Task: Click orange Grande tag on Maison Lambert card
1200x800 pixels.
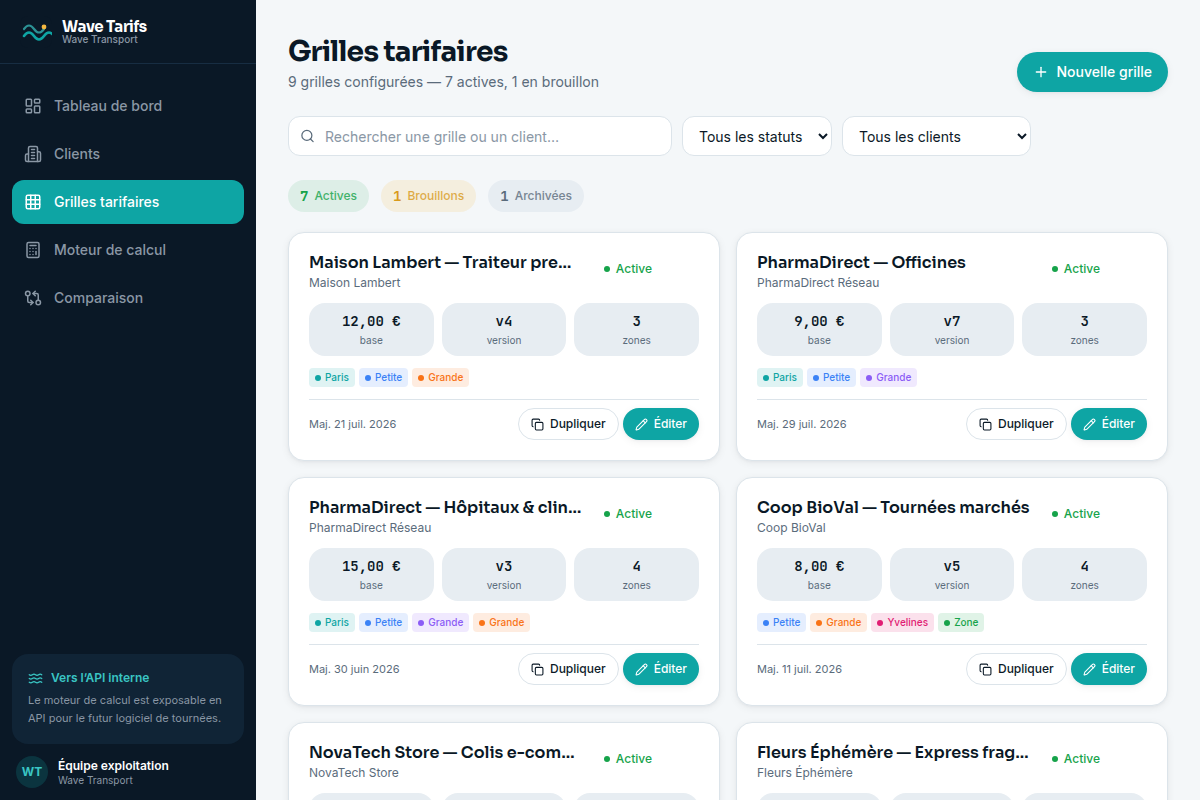Action: coord(440,378)
